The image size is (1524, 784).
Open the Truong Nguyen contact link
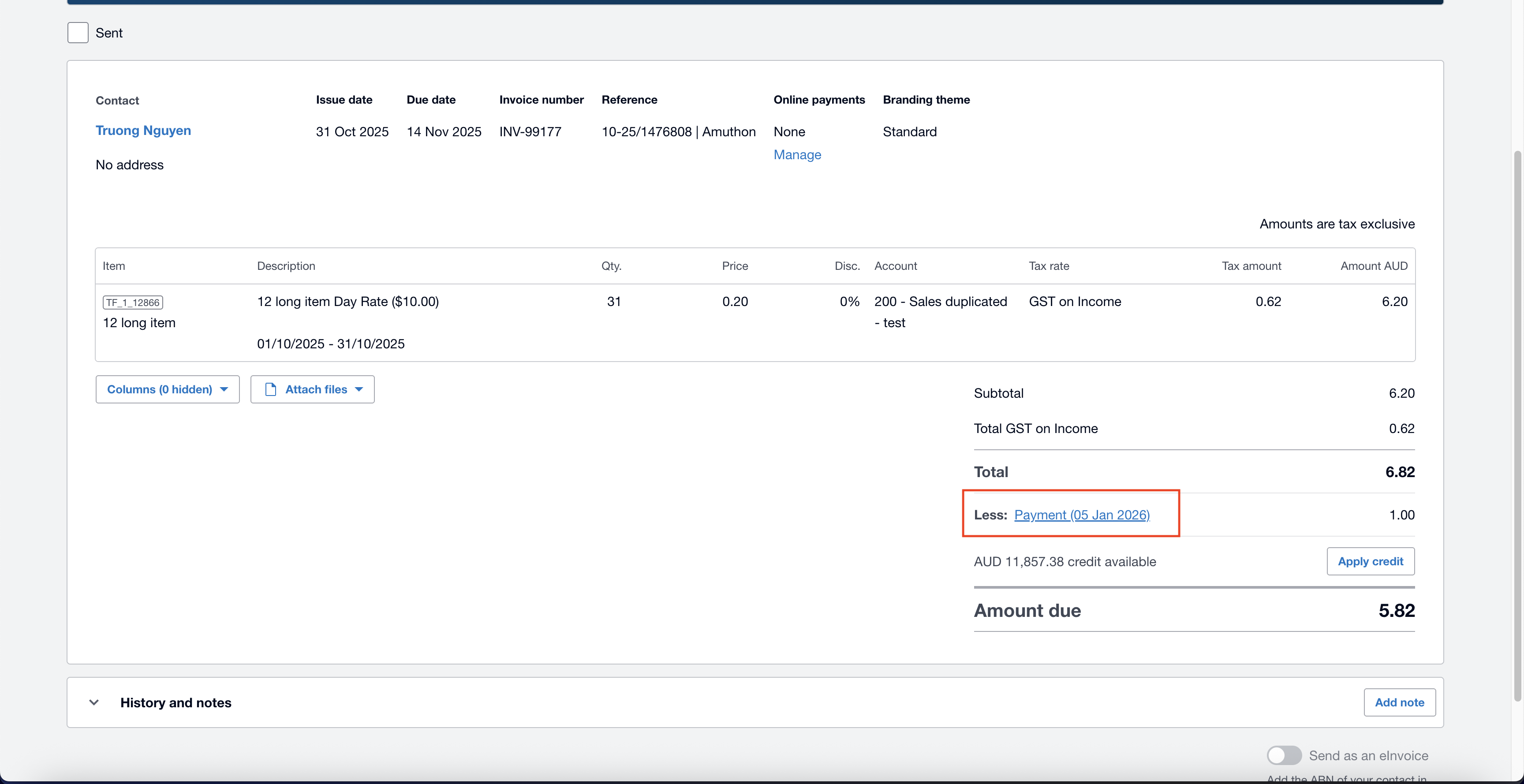click(x=143, y=130)
